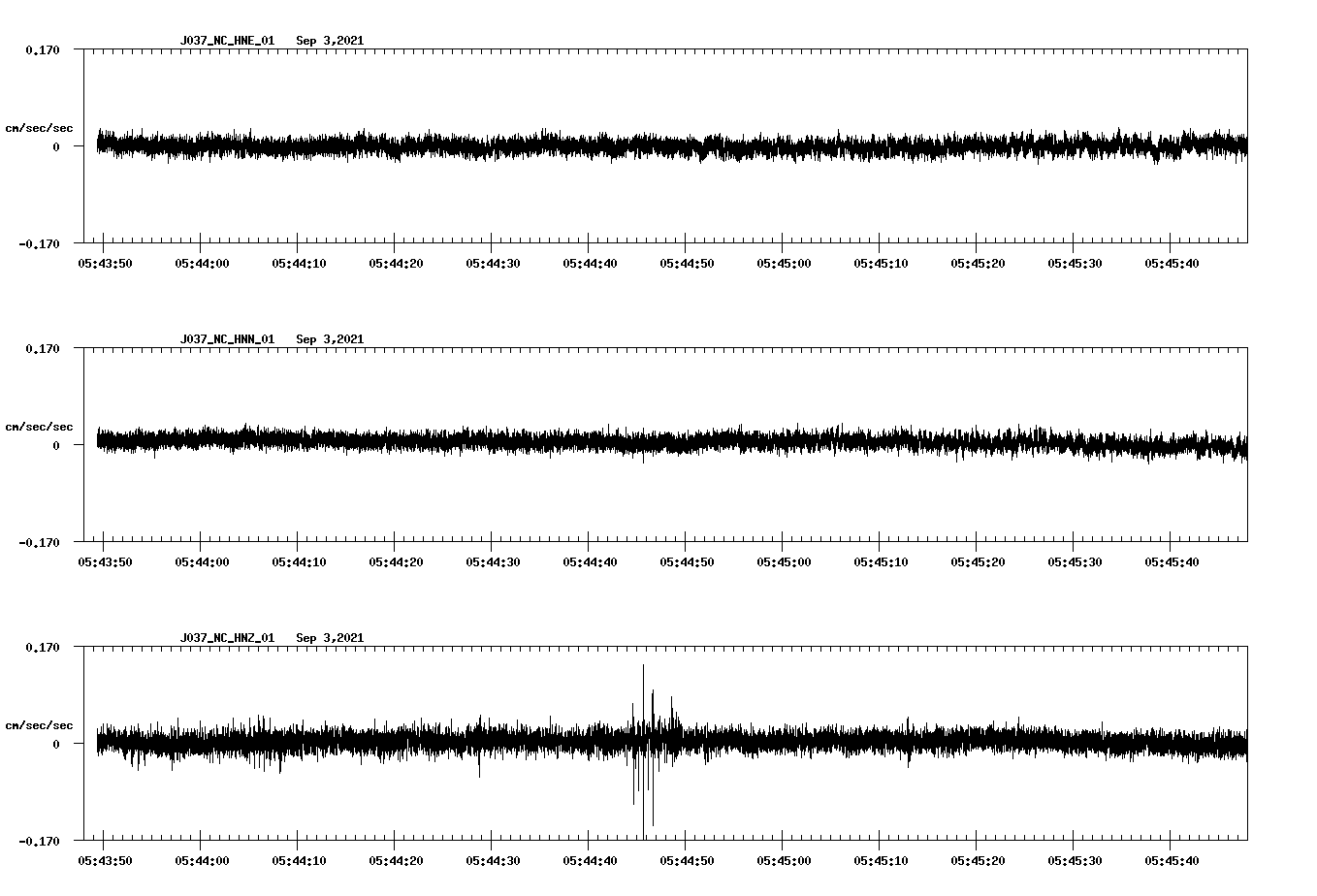1317x896 pixels.
Task: Pick the 05:45:20 time under HNZ plot
Action: (x=978, y=861)
